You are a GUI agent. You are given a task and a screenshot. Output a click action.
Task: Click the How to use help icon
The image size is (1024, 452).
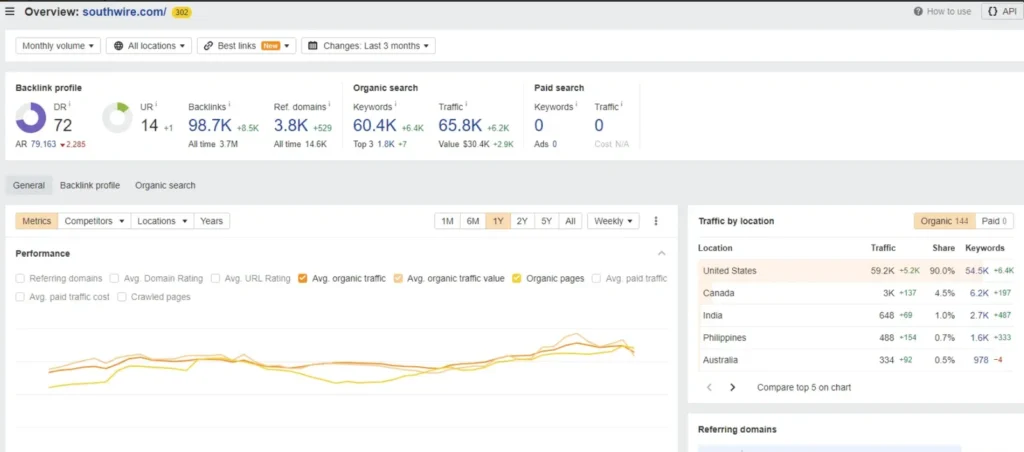tap(919, 12)
